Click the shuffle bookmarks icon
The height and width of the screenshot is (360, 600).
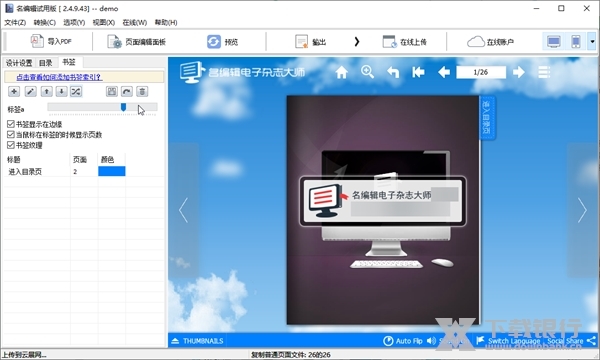pos(76,91)
